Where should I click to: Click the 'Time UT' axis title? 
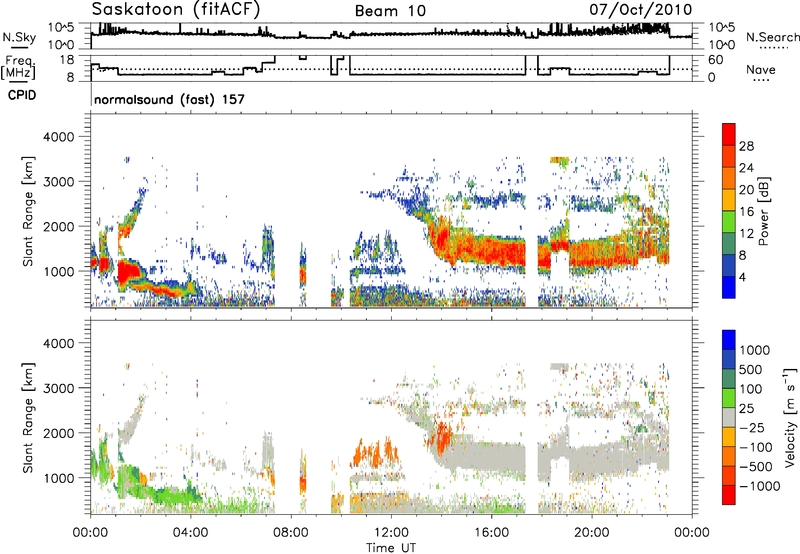391,547
